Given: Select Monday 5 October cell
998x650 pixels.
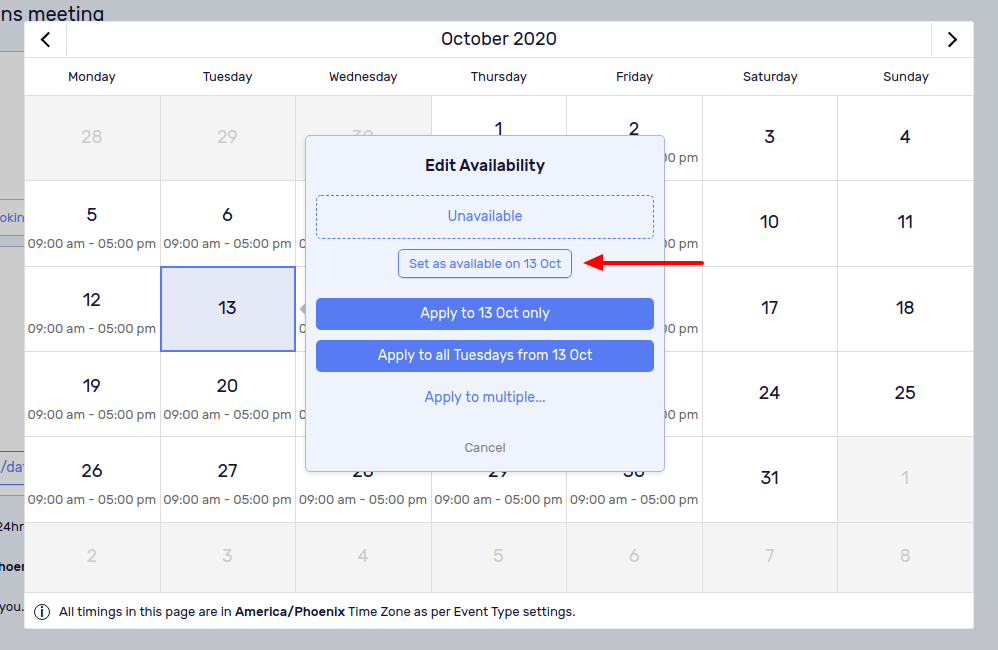Looking at the screenshot, I should (92, 223).
